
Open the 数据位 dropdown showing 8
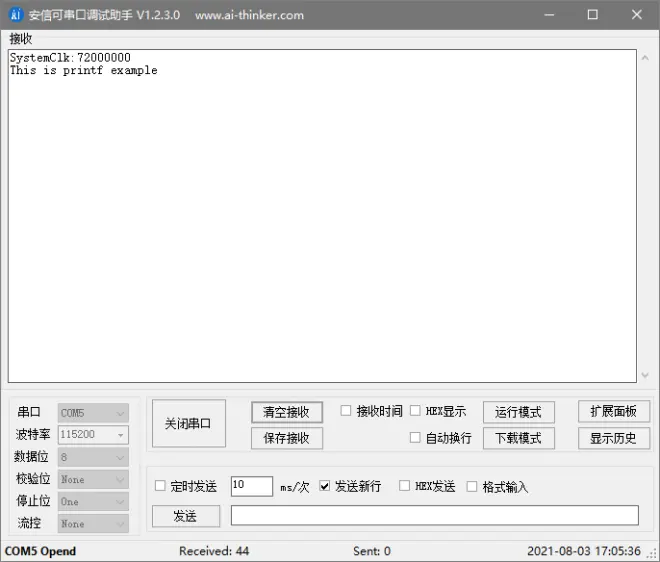(x=93, y=457)
